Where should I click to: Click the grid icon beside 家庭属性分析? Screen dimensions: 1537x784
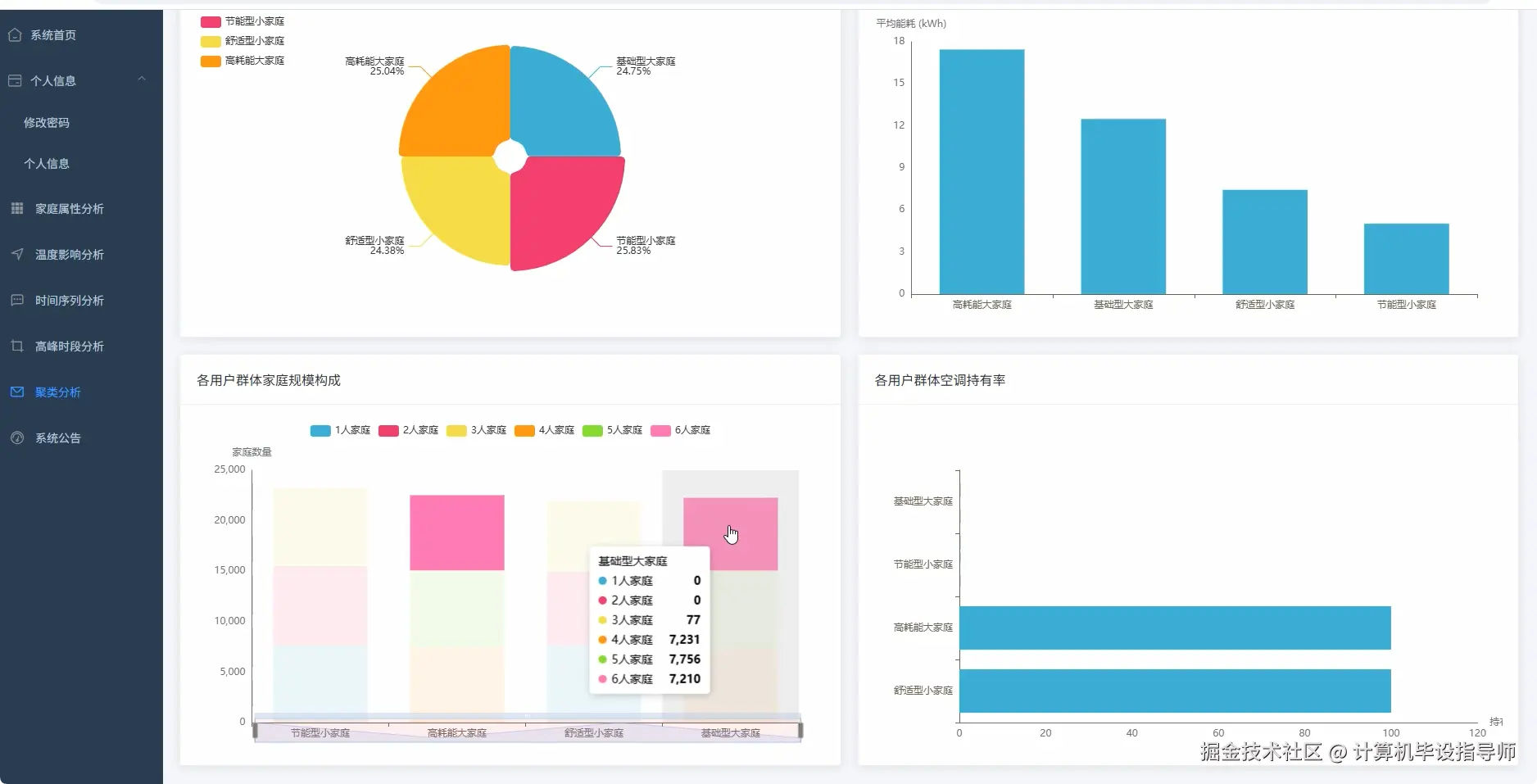17,208
